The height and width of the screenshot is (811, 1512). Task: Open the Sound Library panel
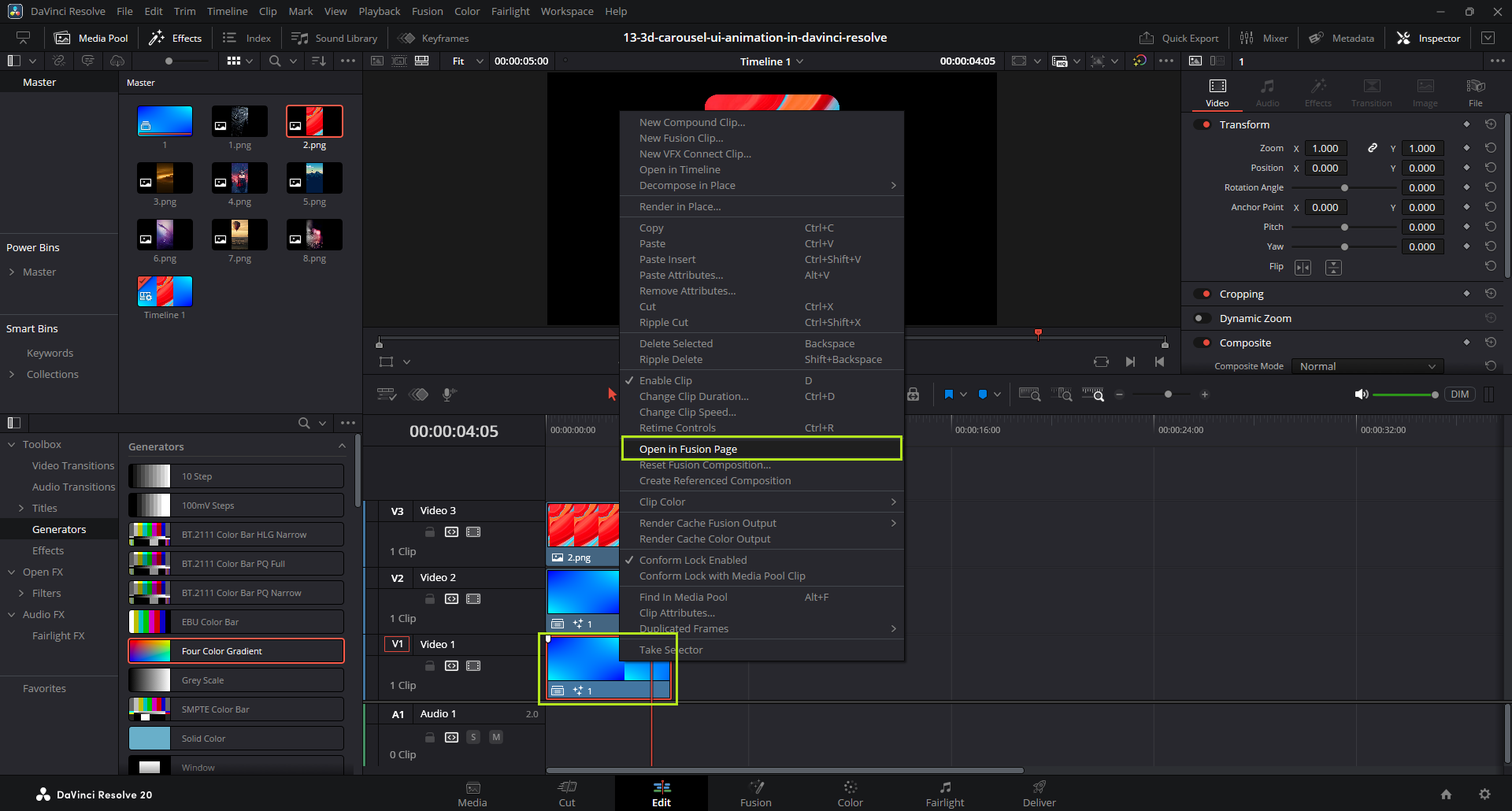(x=335, y=38)
